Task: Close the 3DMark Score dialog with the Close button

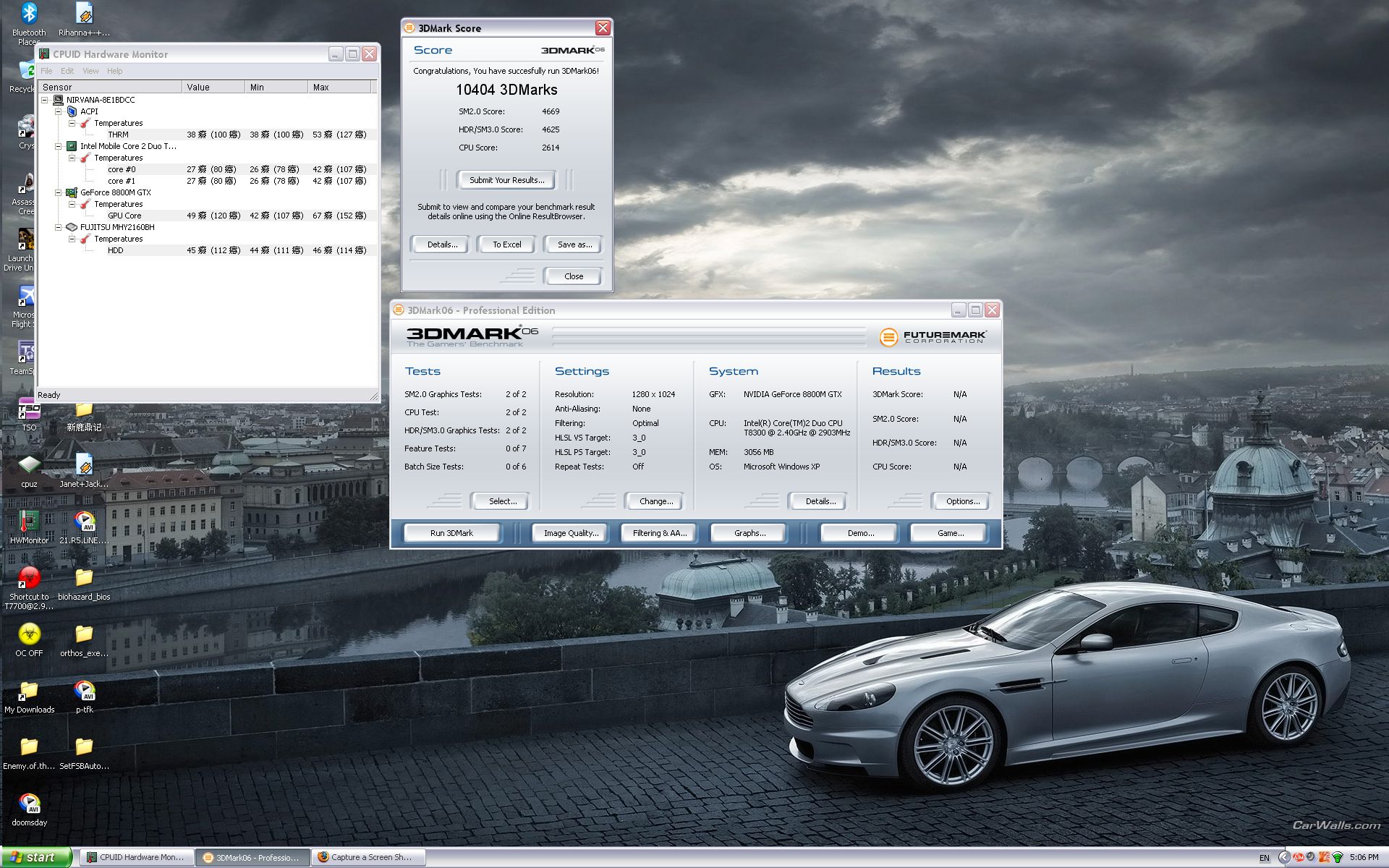Action: click(x=574, y=276)
